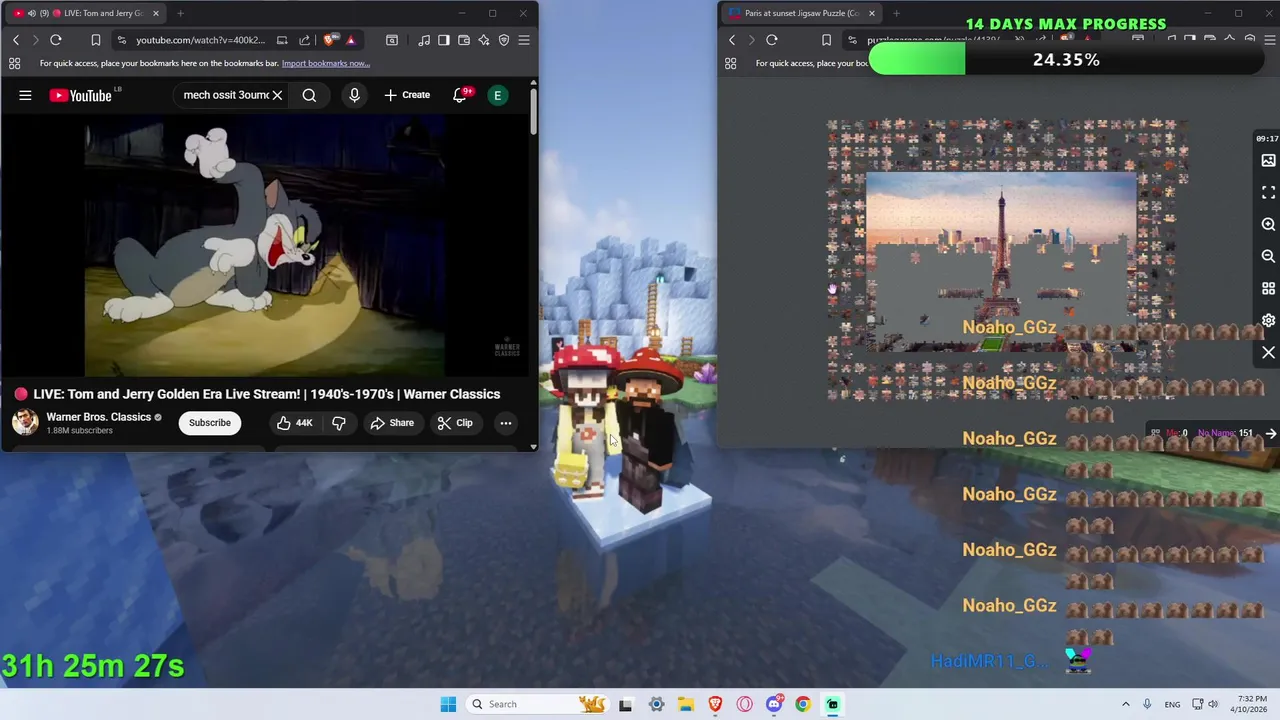Click the YouTube Create button
Screen dimensions: 1280x720
[x=407, y=95]
